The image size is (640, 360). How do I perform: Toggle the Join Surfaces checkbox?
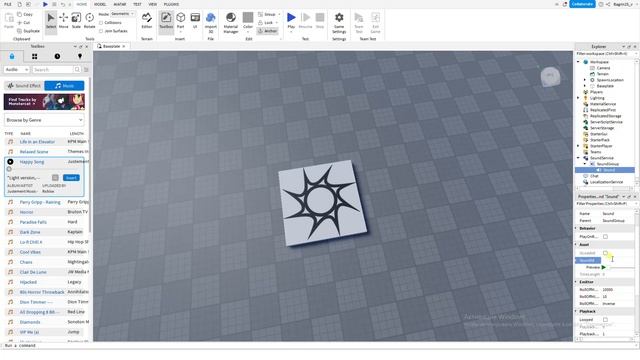tap(101, 31)
